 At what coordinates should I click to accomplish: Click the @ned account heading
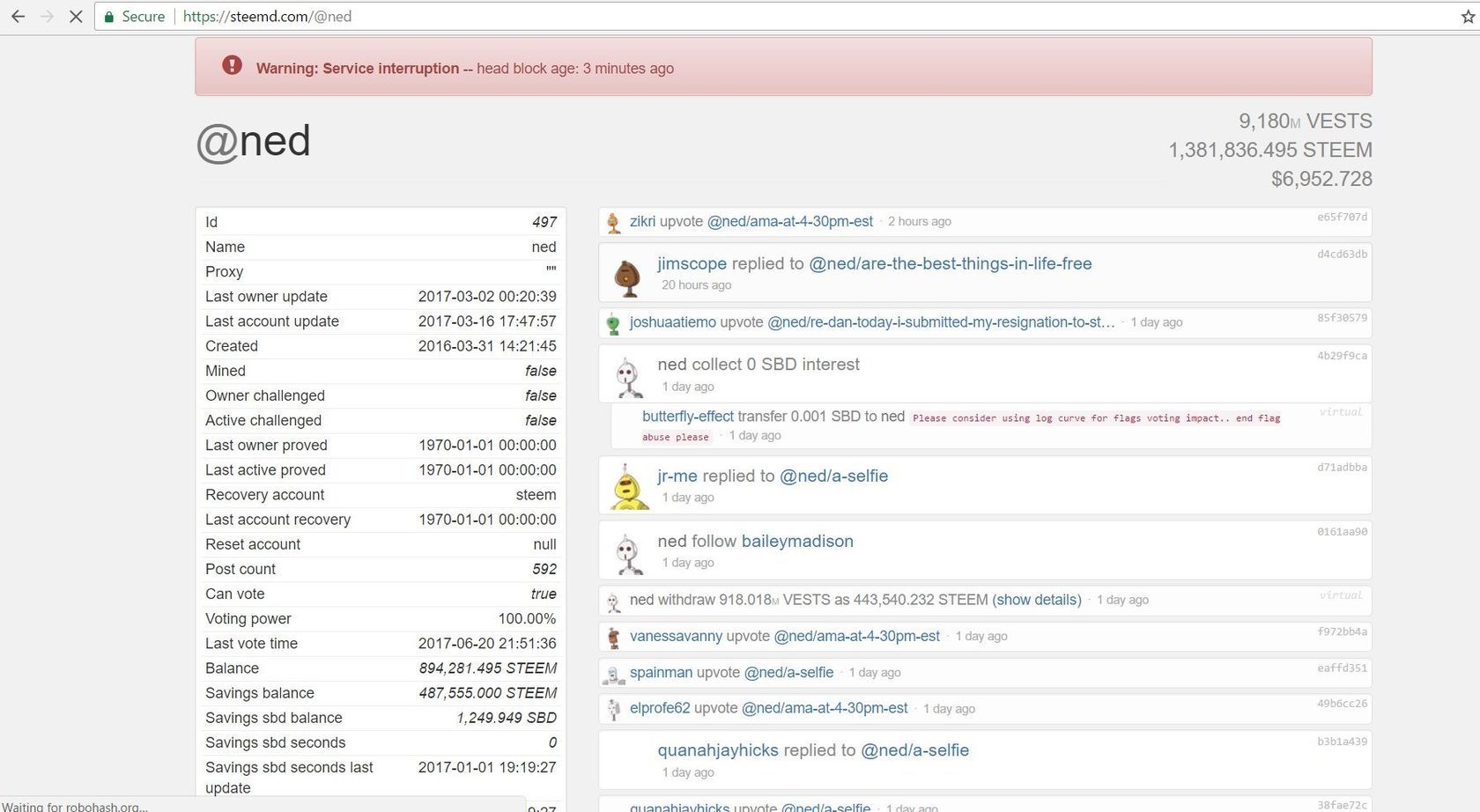[254, 141]
